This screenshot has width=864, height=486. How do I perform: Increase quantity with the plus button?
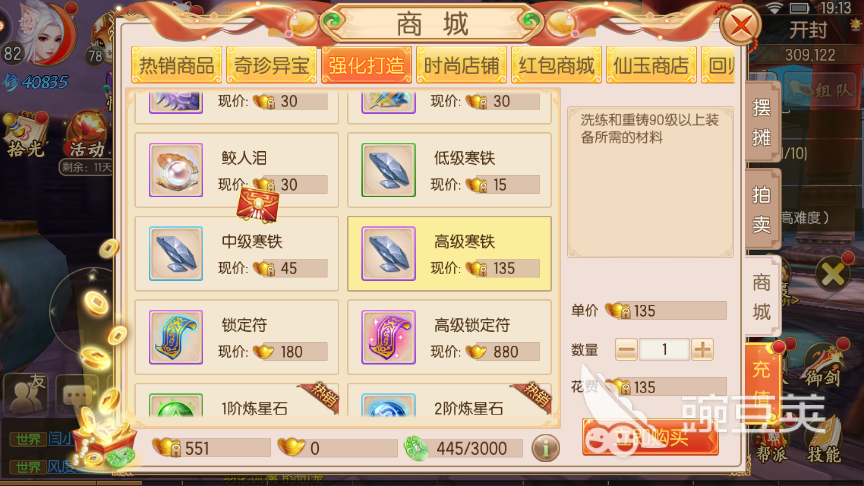702,349
